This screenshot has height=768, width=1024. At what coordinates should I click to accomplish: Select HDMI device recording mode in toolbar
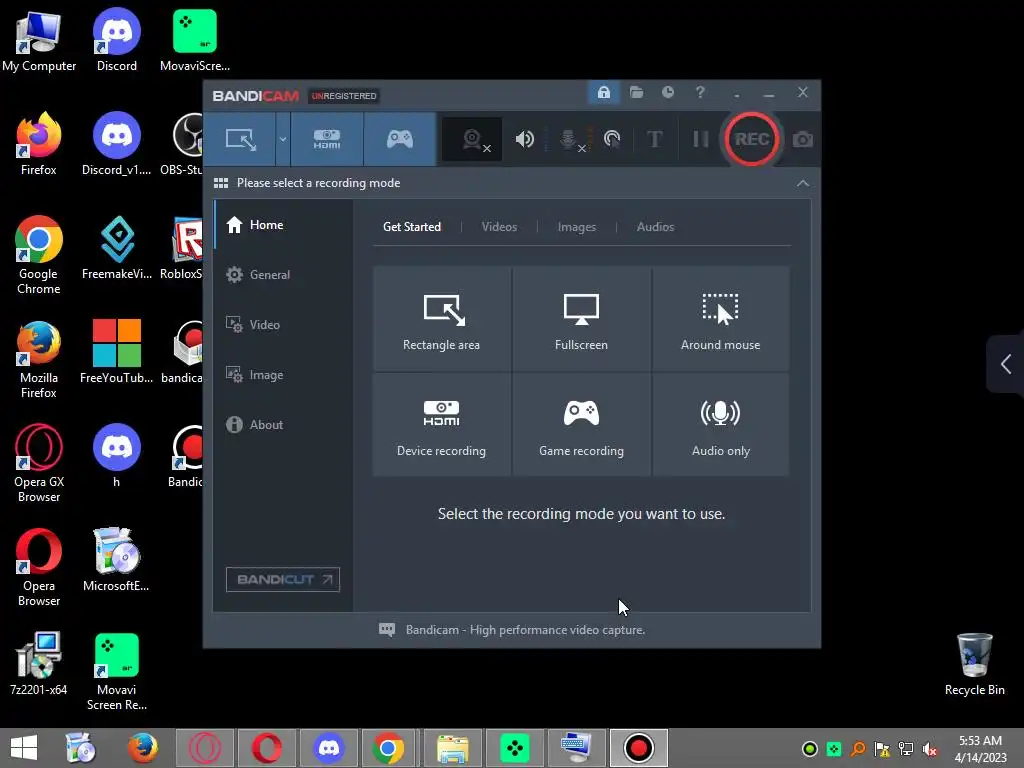pos(327,139)
